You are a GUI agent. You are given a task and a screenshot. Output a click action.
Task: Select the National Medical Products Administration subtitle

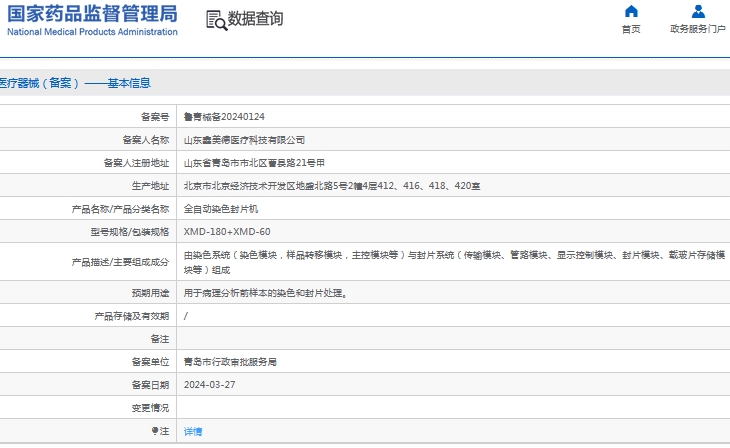click(x=92, y=32)
